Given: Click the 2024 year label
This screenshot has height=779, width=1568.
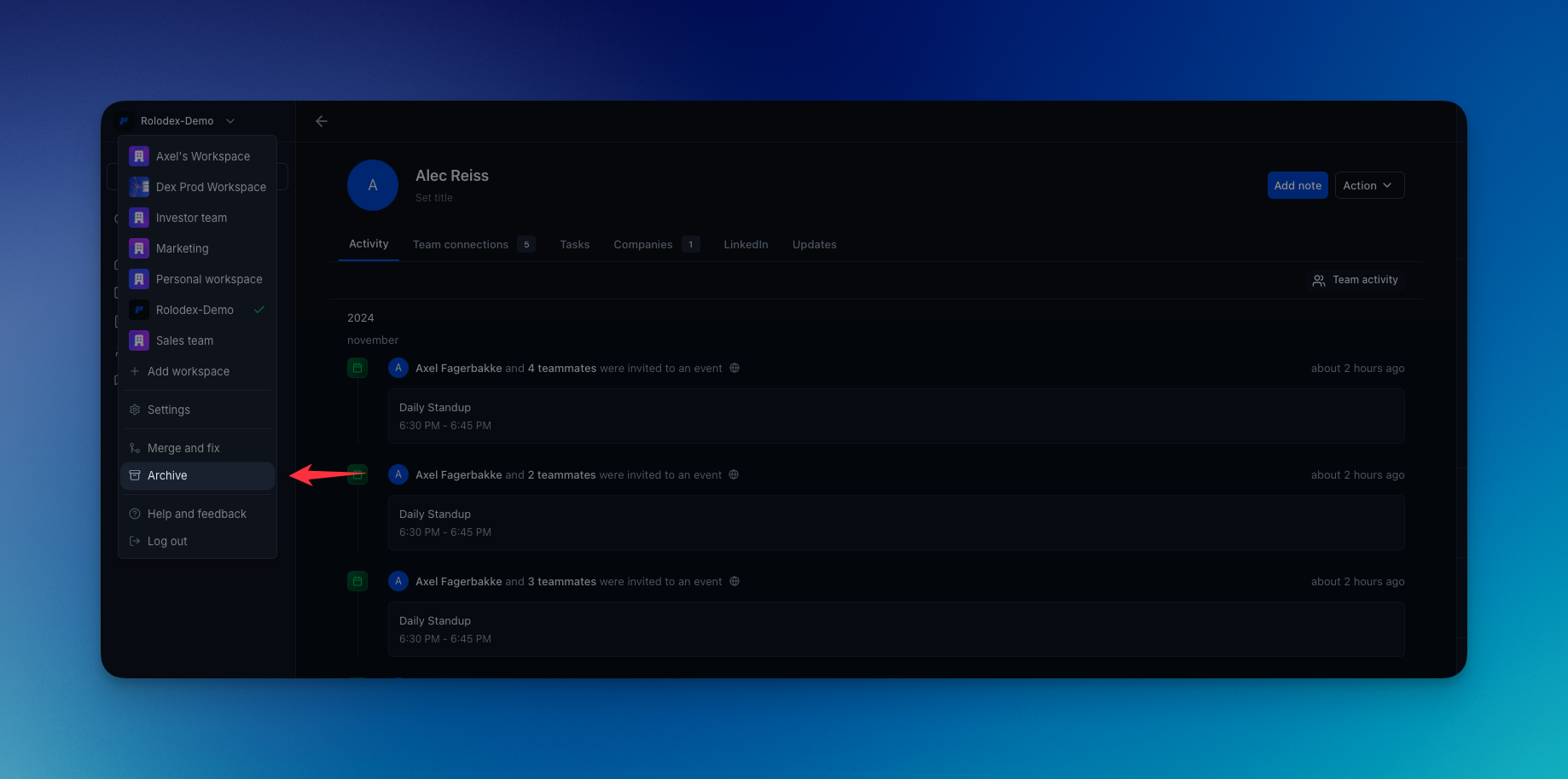Looking at the screenshot, I should (x=361, y=318).
